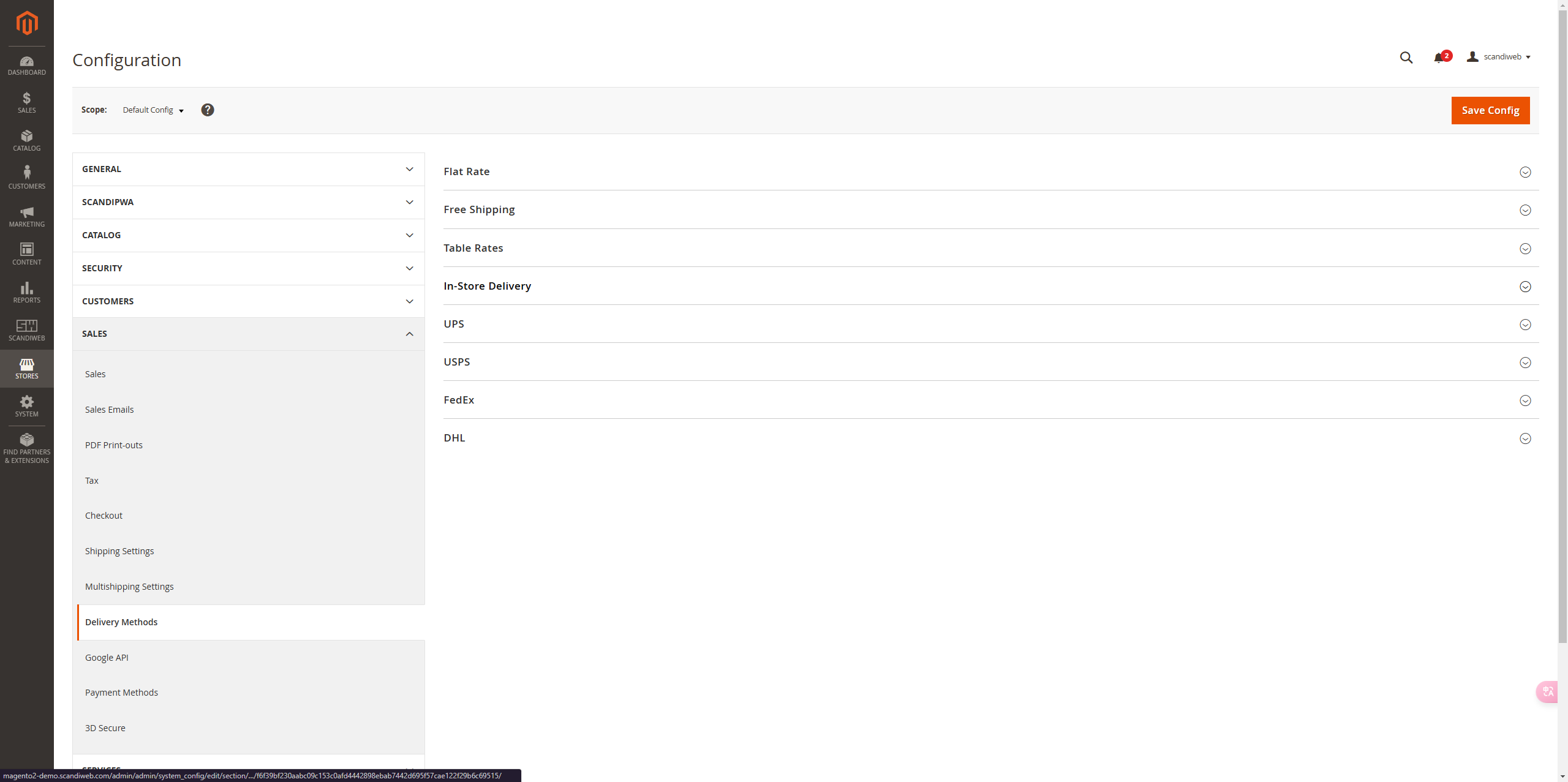
Task: Expand the FedEx section
Action: (x=991, y=400)
